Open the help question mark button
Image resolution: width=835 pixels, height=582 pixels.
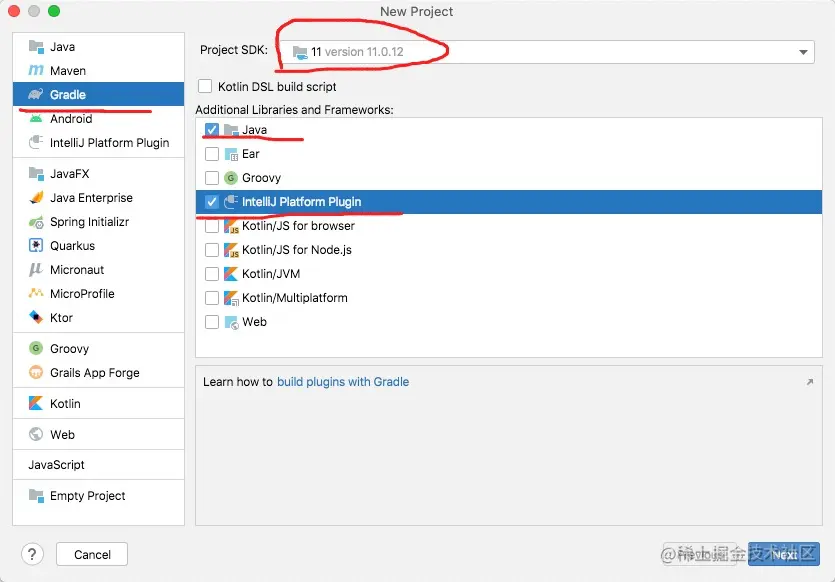tap(32, 554)
